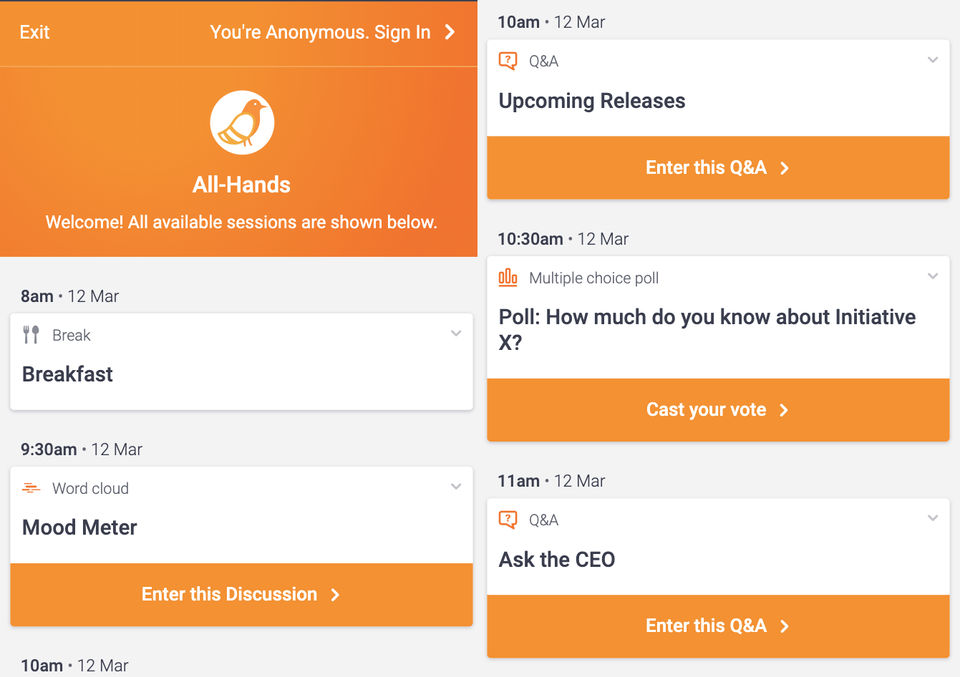Click the arrow on Cast your vote

tap(784, 410)
